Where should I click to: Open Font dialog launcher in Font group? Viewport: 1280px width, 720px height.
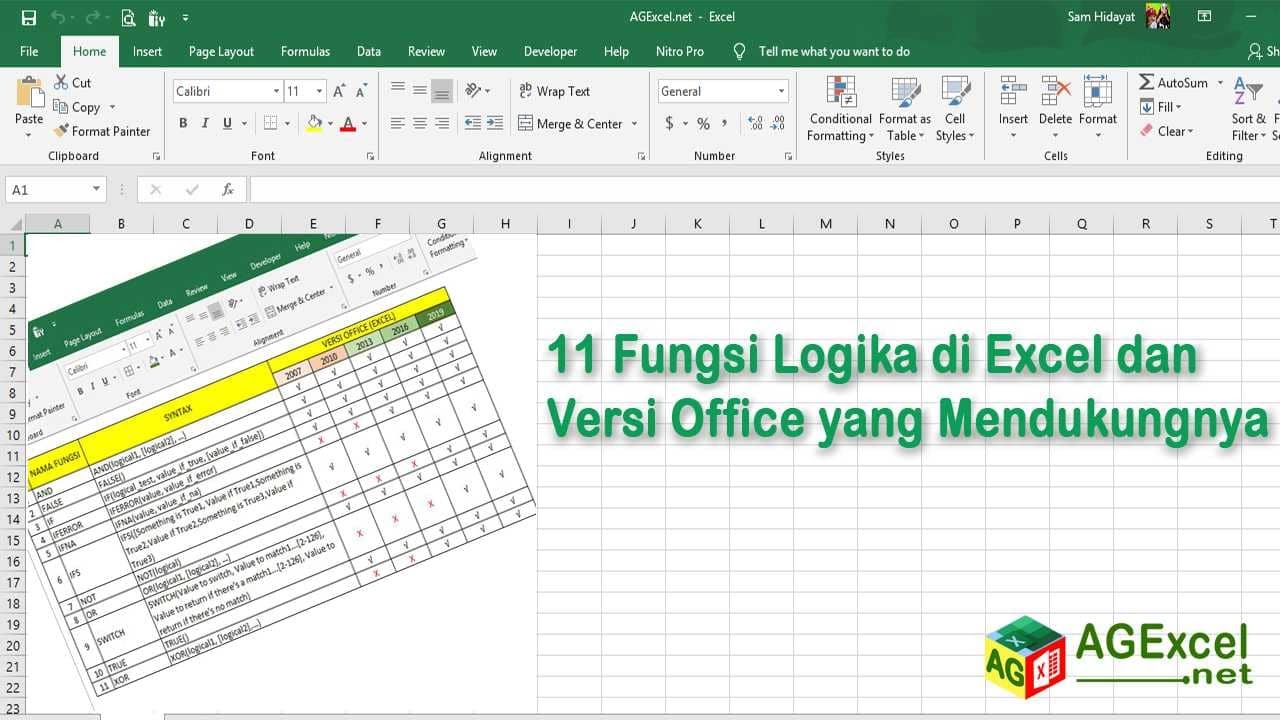371,156
